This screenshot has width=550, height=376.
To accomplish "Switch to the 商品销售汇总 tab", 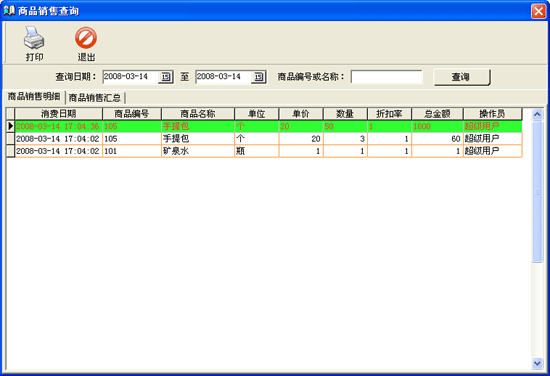I will tap(95, 98).
